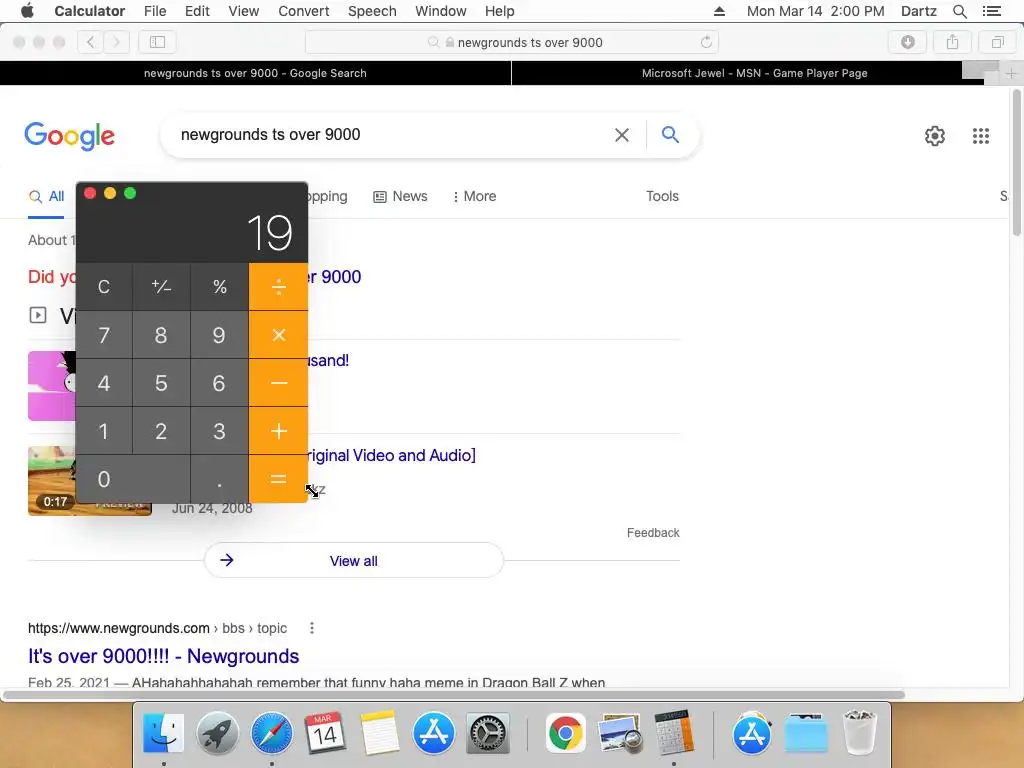Open the Safari share button

click(952, 42)
